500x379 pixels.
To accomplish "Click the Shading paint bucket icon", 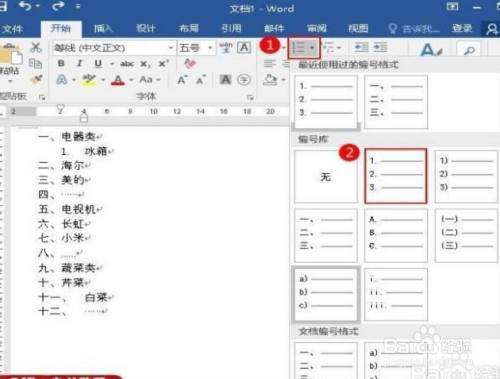I will coord(270,80).
